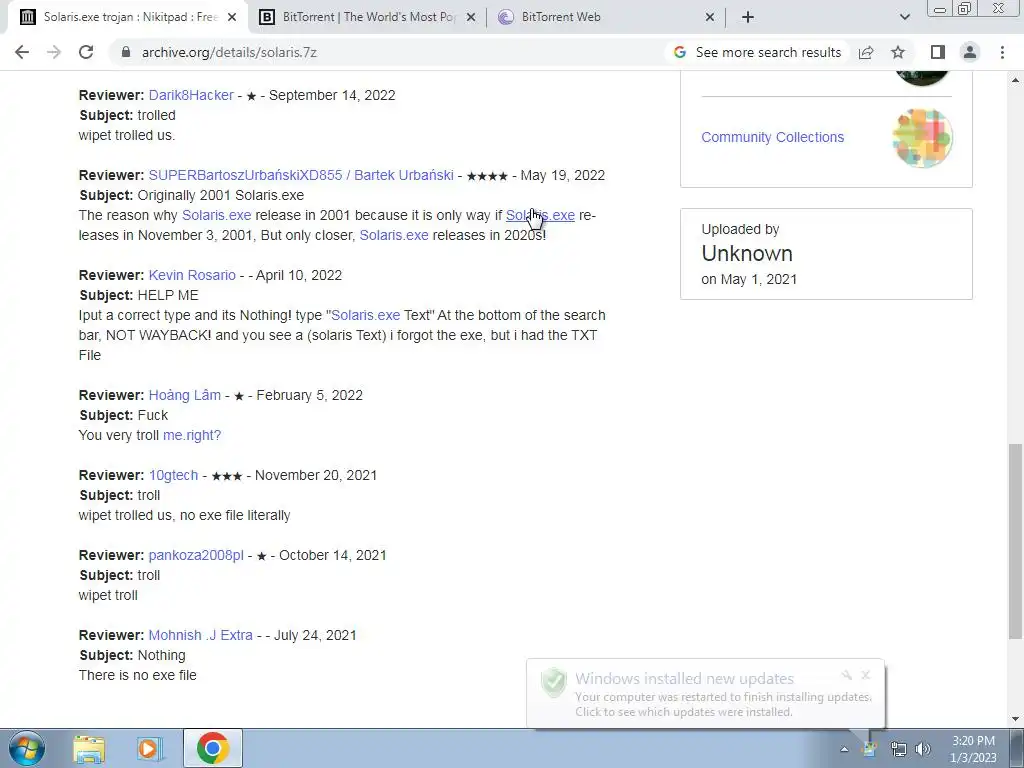Click scrollbar down arrow
The width and height of the screenshot is (1024, 768).
point(1016,719)
